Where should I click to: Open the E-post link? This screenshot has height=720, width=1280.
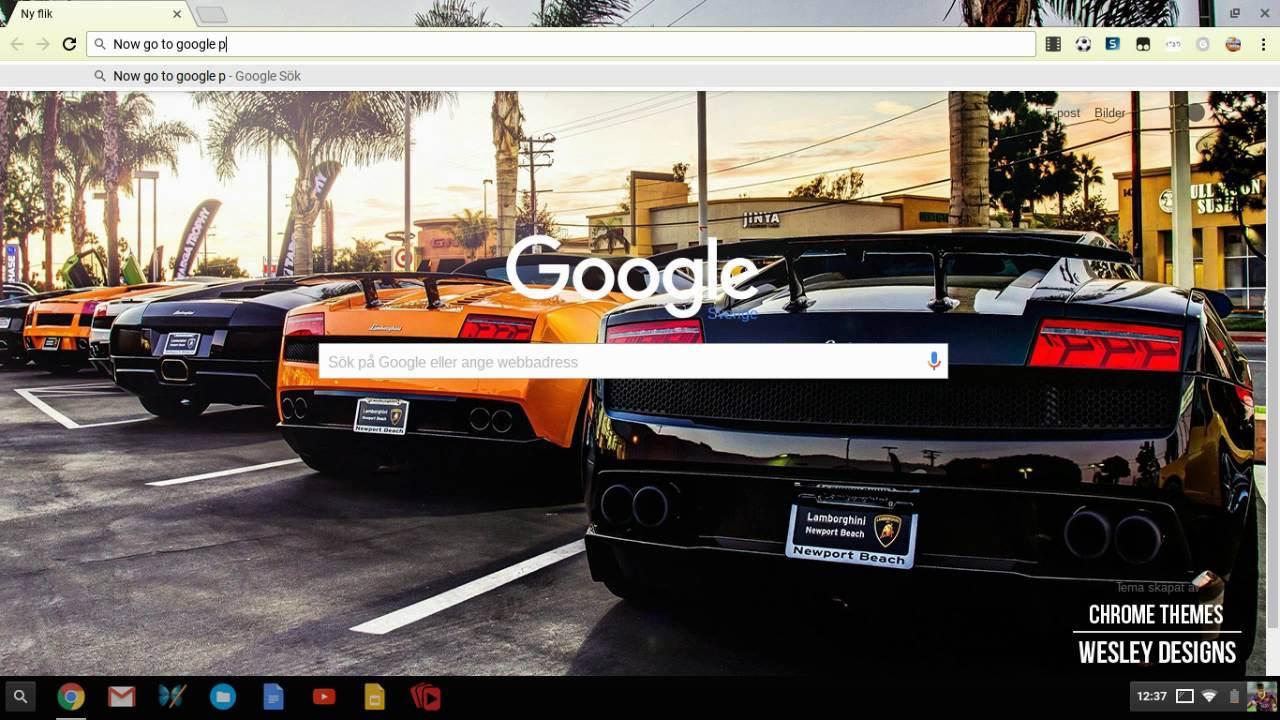pos(1064,113)
